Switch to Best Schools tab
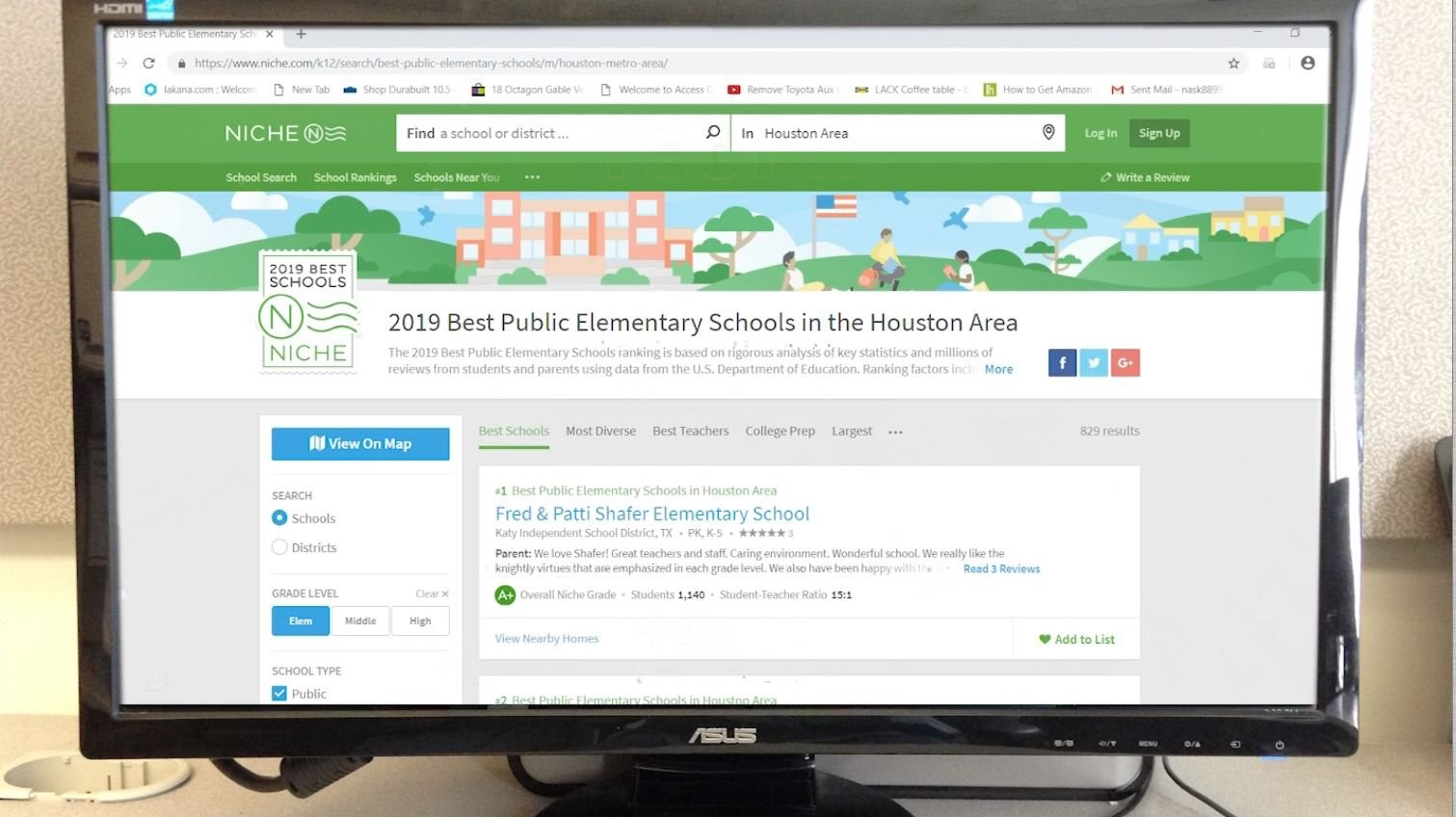 coord(514,431)
